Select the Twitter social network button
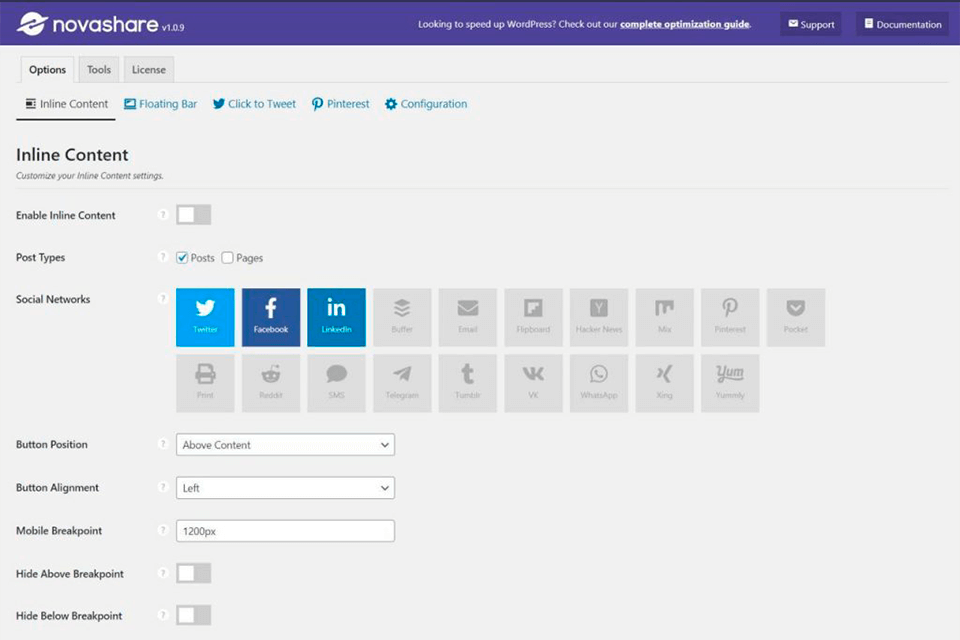960x640 pixels. pyautogui.click(x=205, y=317)
